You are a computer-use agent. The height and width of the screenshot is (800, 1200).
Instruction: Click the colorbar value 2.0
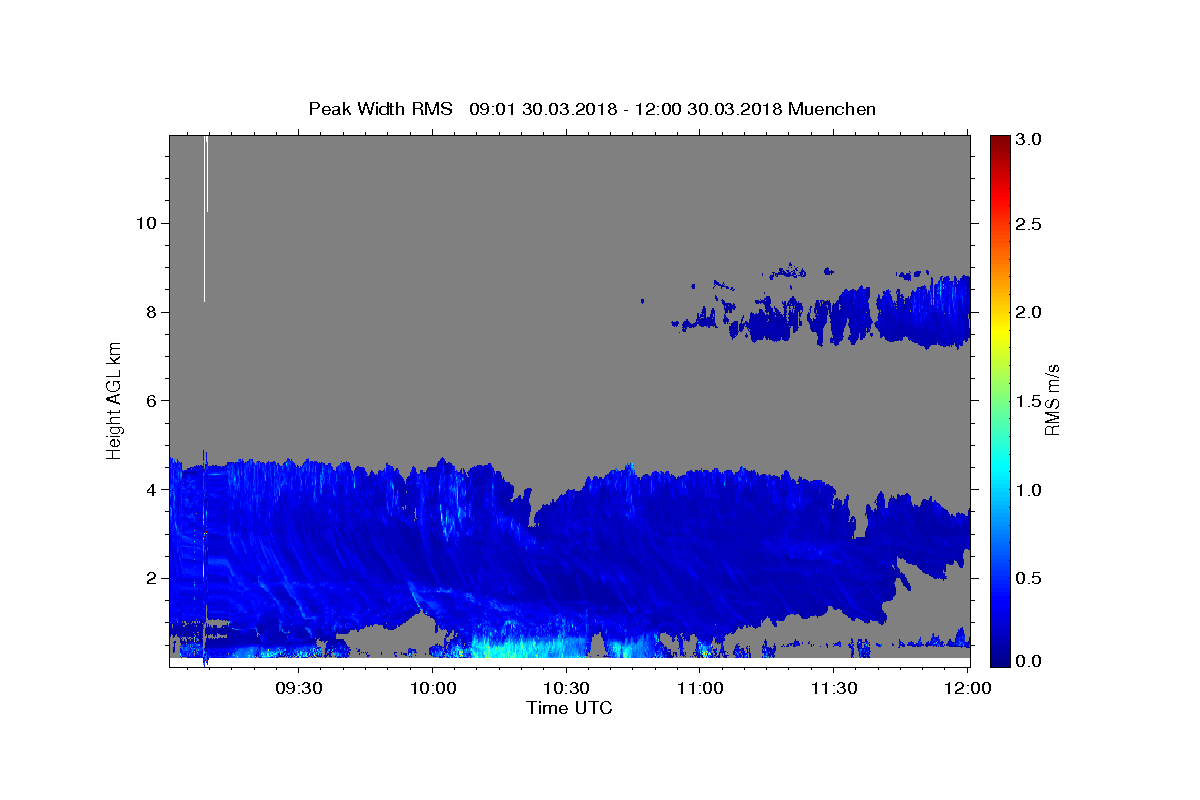[x=1031, y=312]
